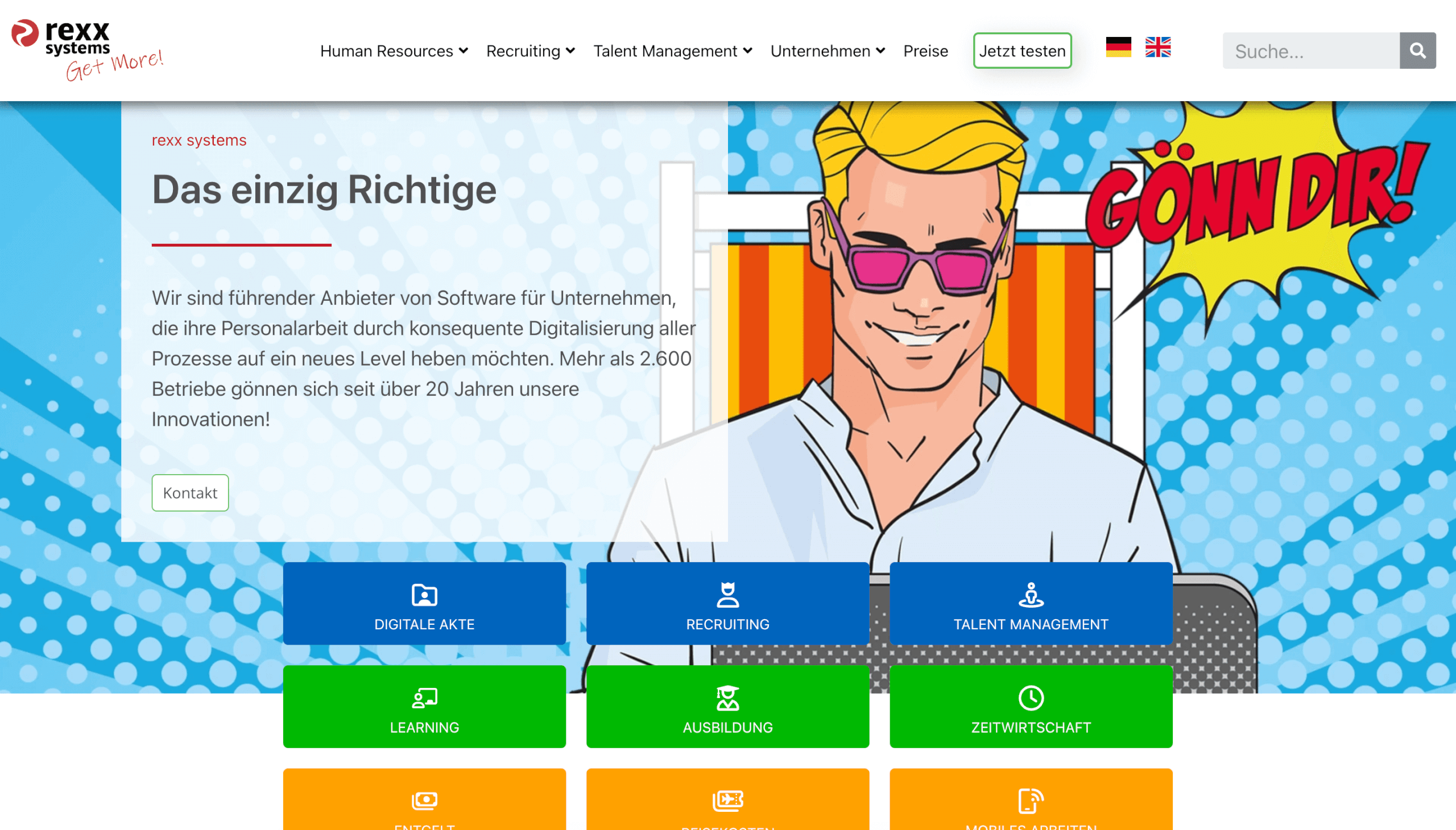Open the RECRUITING tile label

click(x=727, y=624)
